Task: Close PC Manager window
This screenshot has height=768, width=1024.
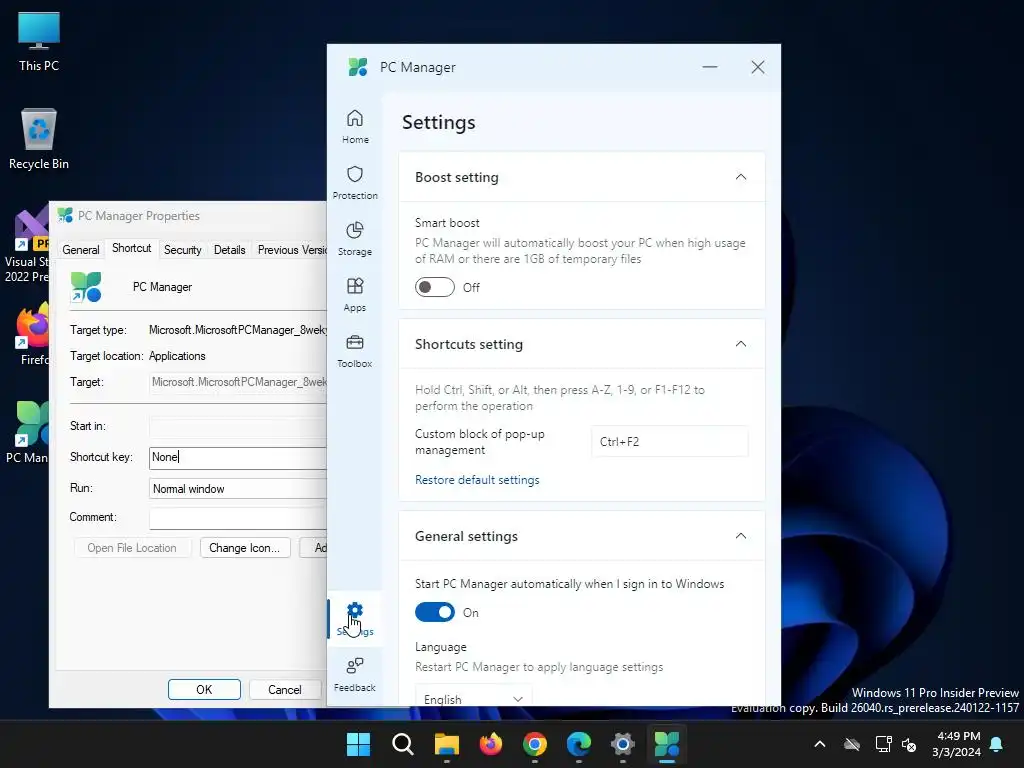Action: [x=758, y=67]
